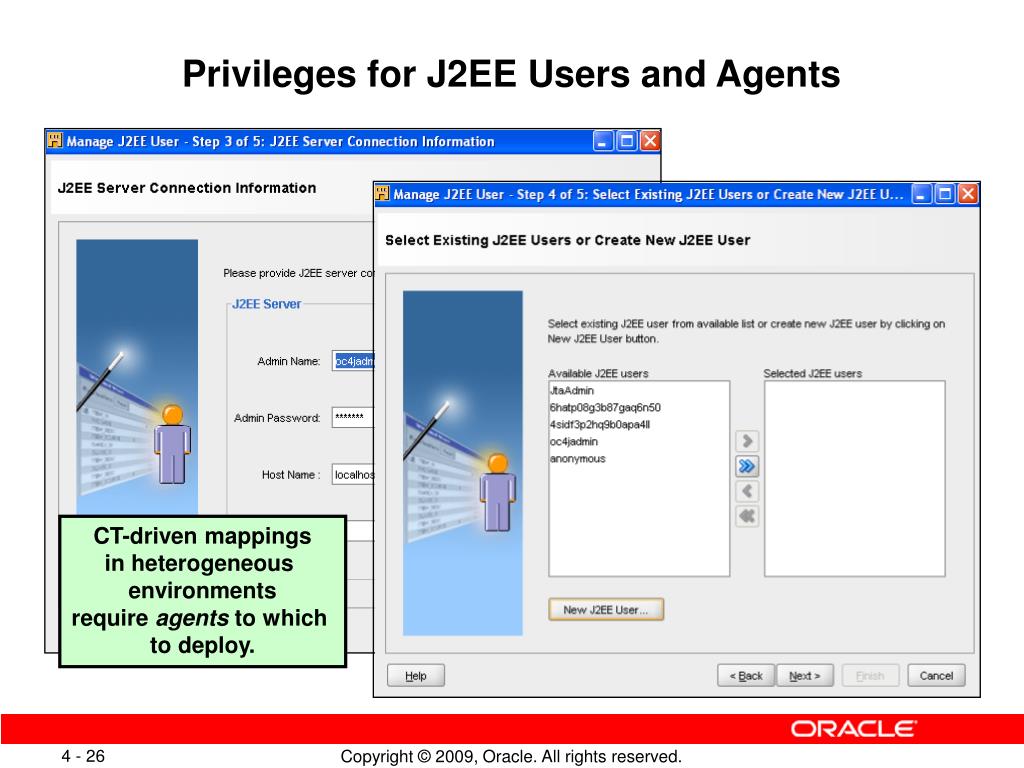
Task: Minimize the Step 3 wizard window
Action: 603,141
